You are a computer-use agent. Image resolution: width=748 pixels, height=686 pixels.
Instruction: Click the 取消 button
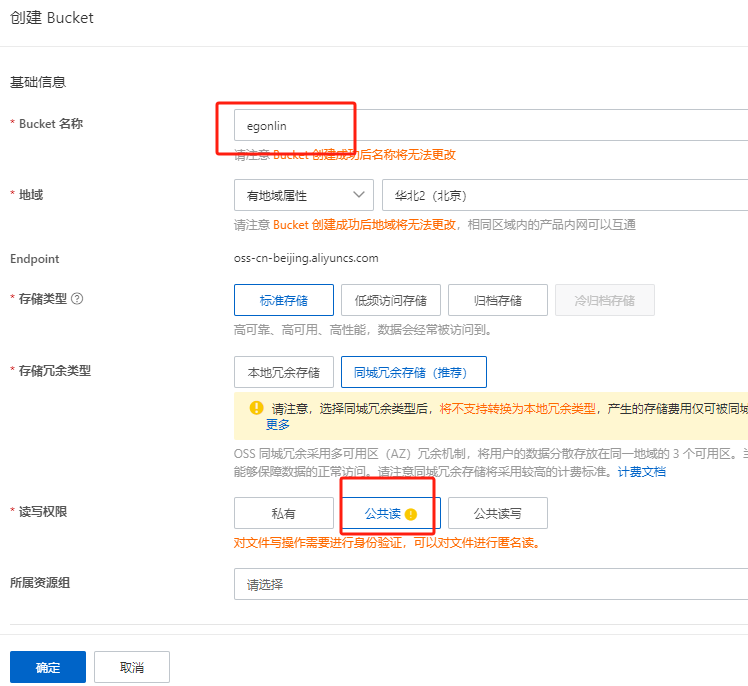[x=131, y=667]
